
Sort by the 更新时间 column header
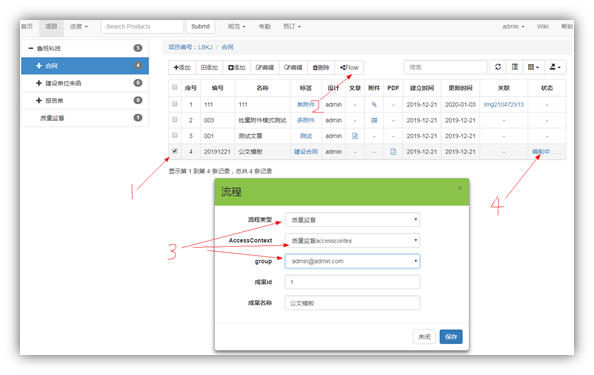click(x=460, y=88)
